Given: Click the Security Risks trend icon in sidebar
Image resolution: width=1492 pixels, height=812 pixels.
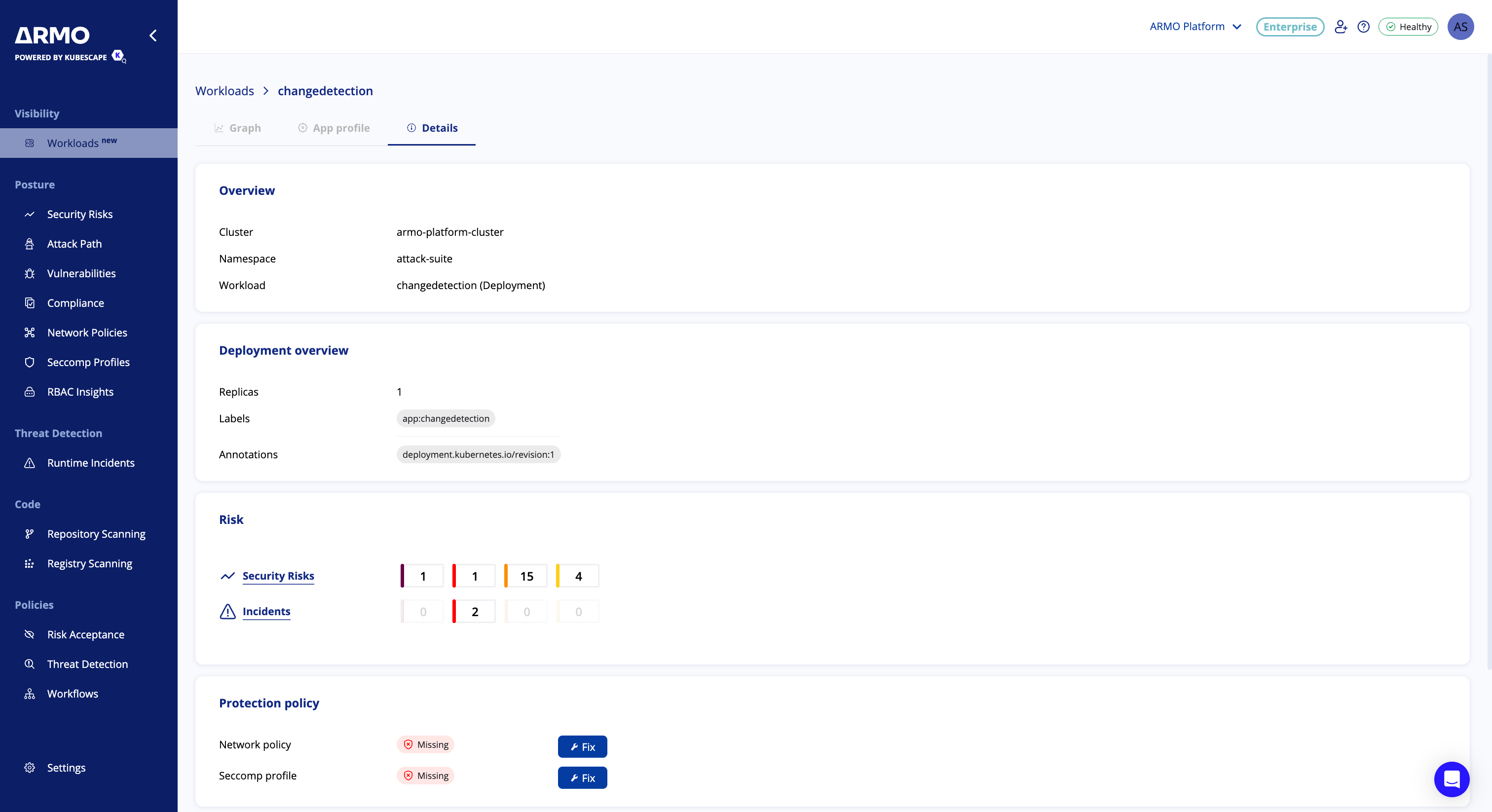Looking at the screenshot, I should pos(30,214).
